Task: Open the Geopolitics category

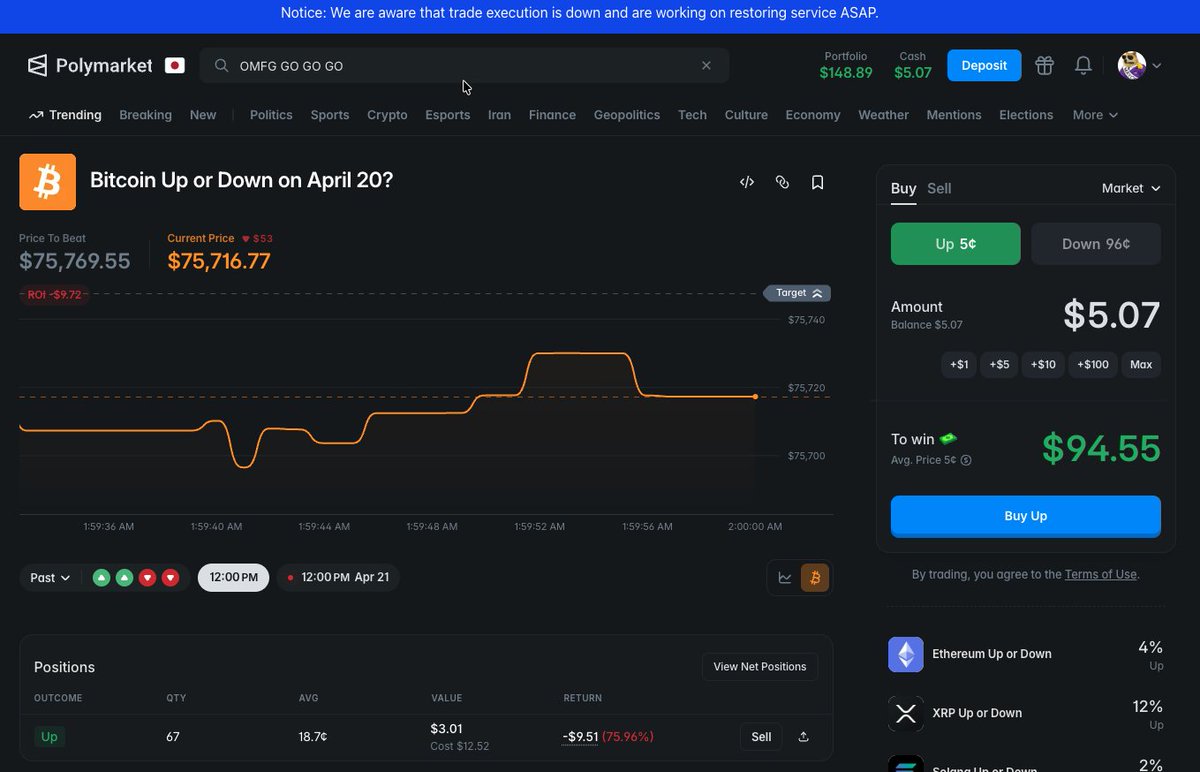Action: click(627, 115)
